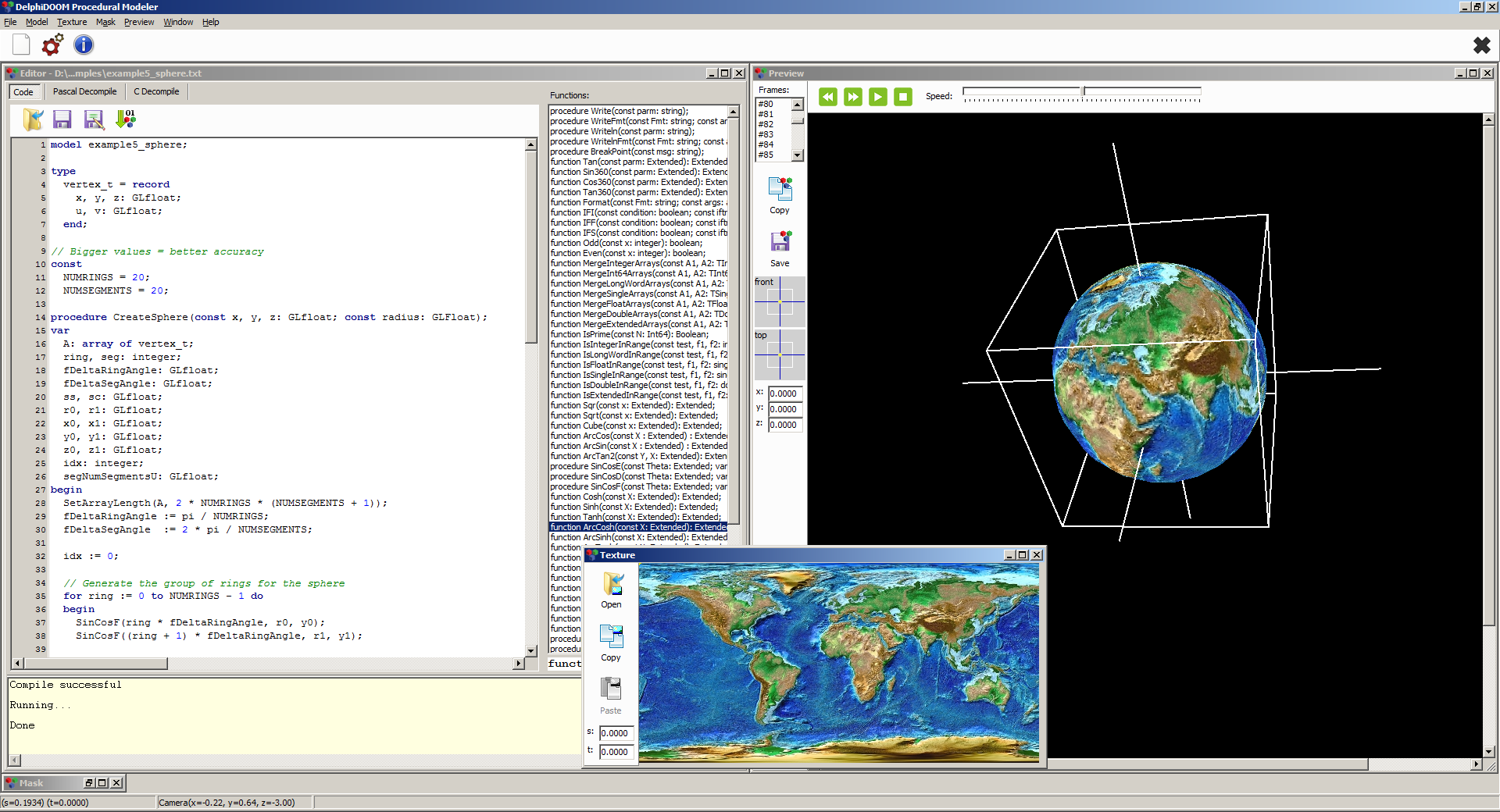Open a model file via Editor folder icon
Image resolution: width=1500 pixels, height=812 pixels.
point(33,119)
